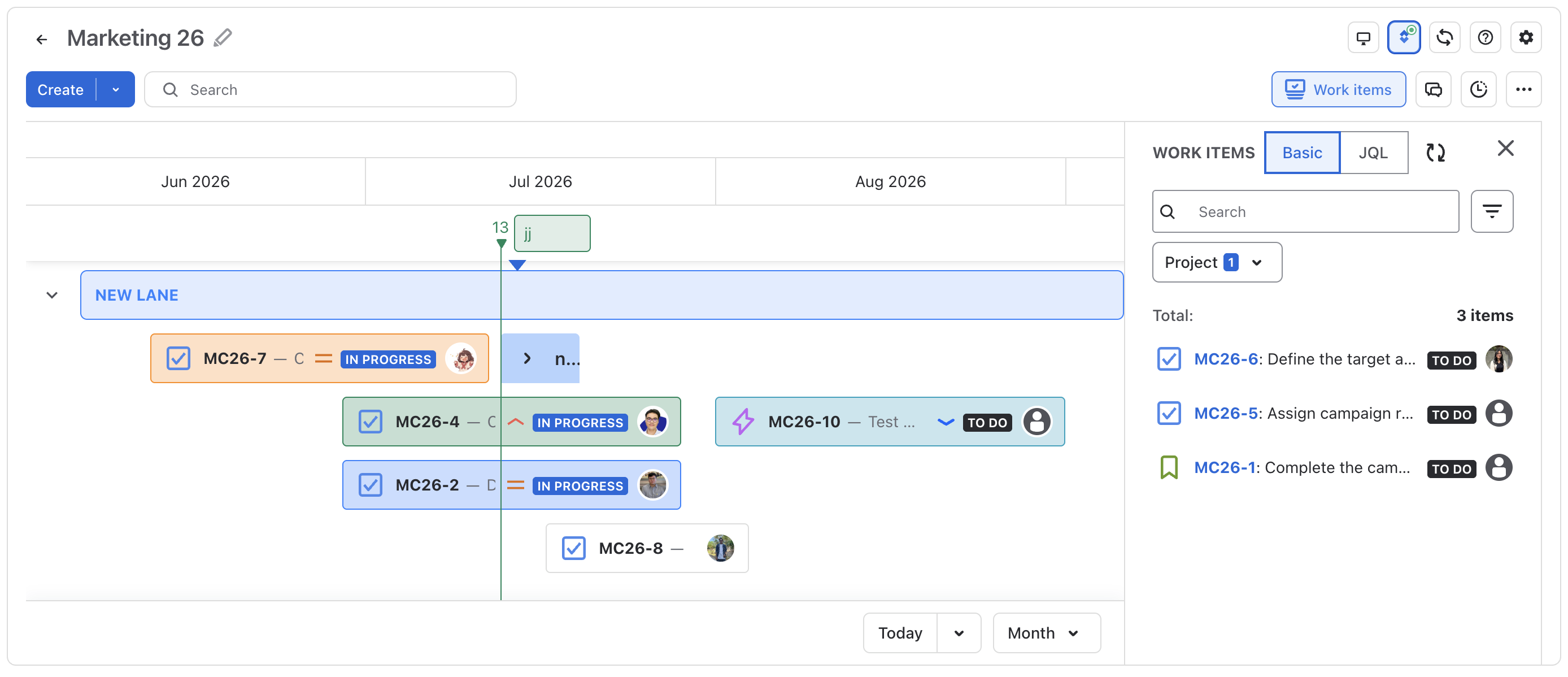Open presentation mode monitor icon
1568x677 pixels.
coord(1363,38)
